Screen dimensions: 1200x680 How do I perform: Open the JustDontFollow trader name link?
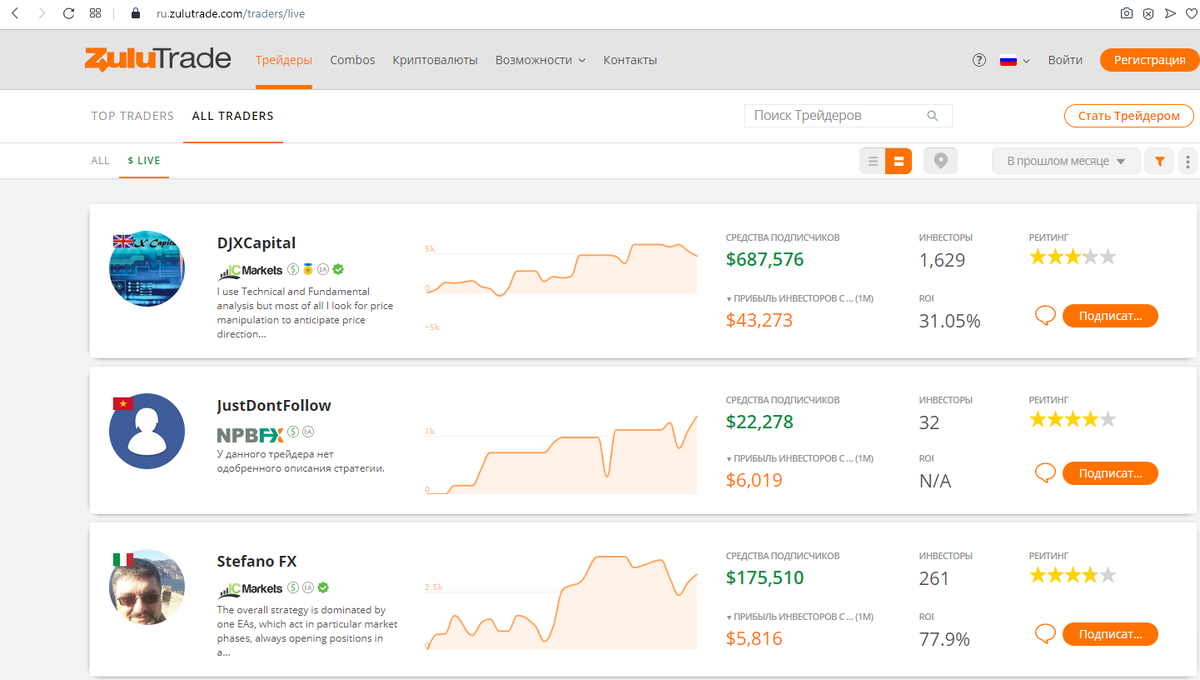274,405
